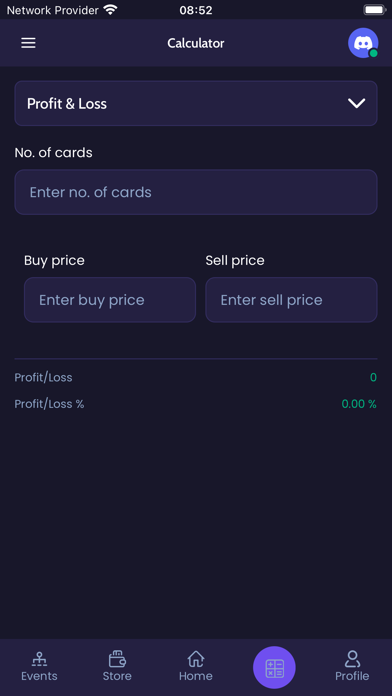
Task: Focus the sell price field
Action: pos(291,300)
